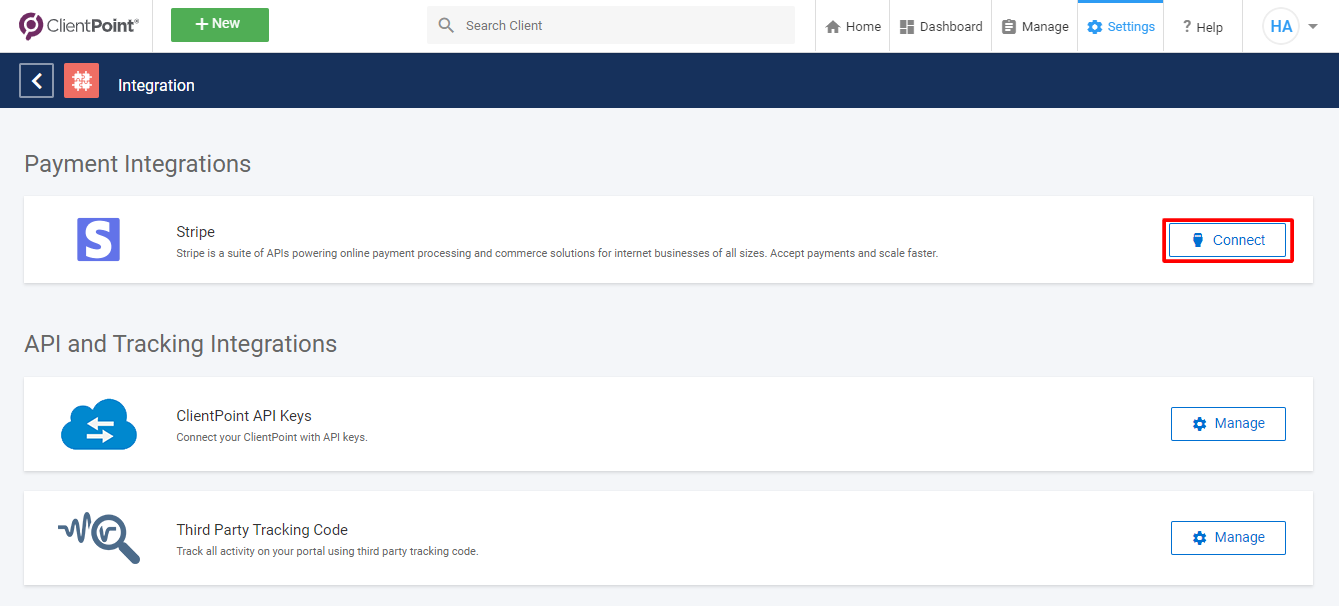Click the ClientPoint logo
1339x606 pixels.
click(x=79, y=26)
